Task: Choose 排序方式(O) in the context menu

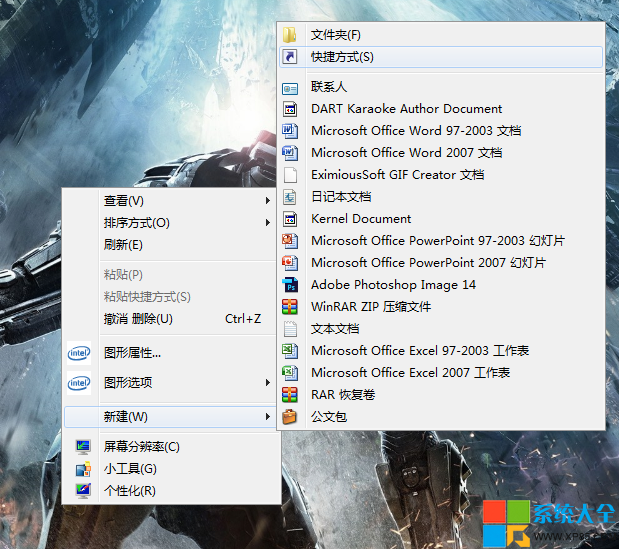Action: point(171,223)
